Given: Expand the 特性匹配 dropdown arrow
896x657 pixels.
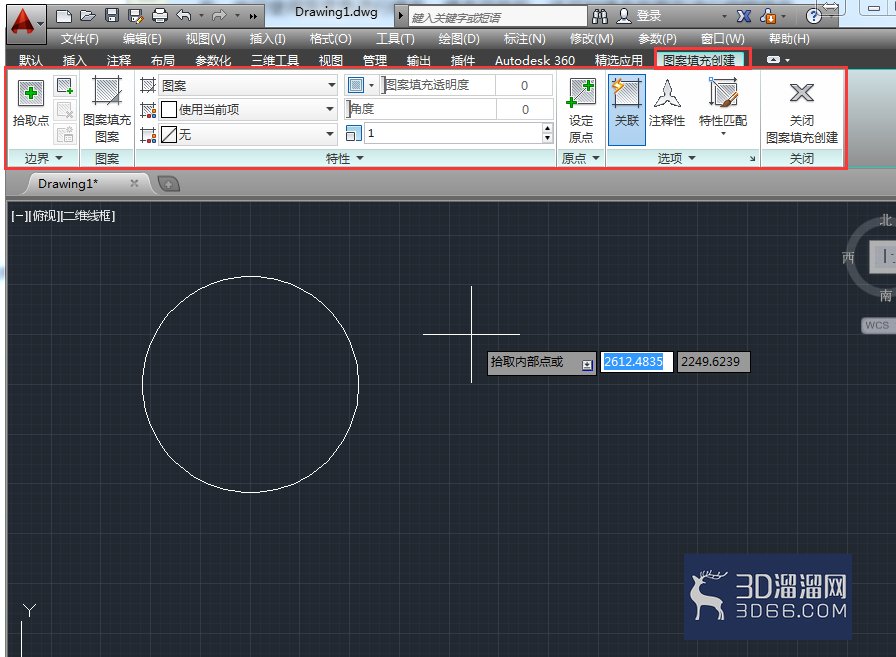Looking at the screenshot, I should [723, 134].
